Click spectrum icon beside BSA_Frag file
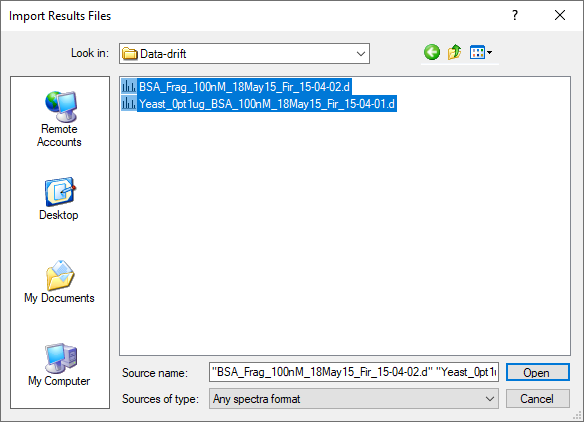Screen dimensions: 584x422 129,87
